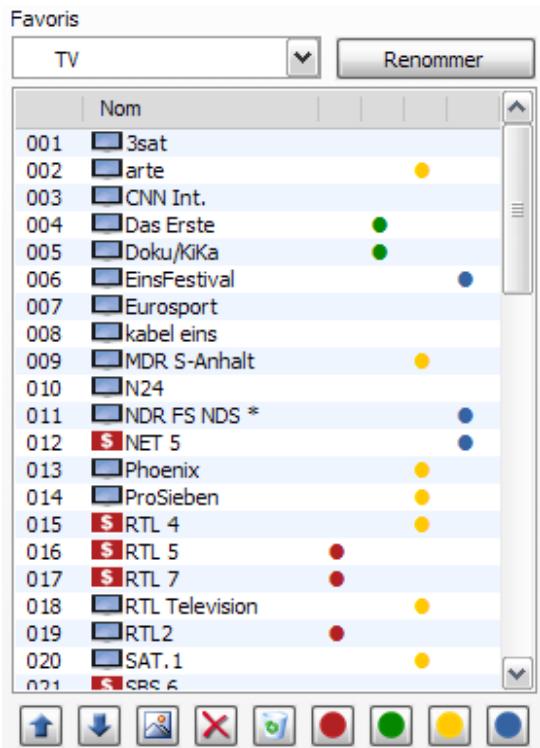540x748 pixels.
Task: Click the green dot in Das Erste row
Action: click(379, 225)
